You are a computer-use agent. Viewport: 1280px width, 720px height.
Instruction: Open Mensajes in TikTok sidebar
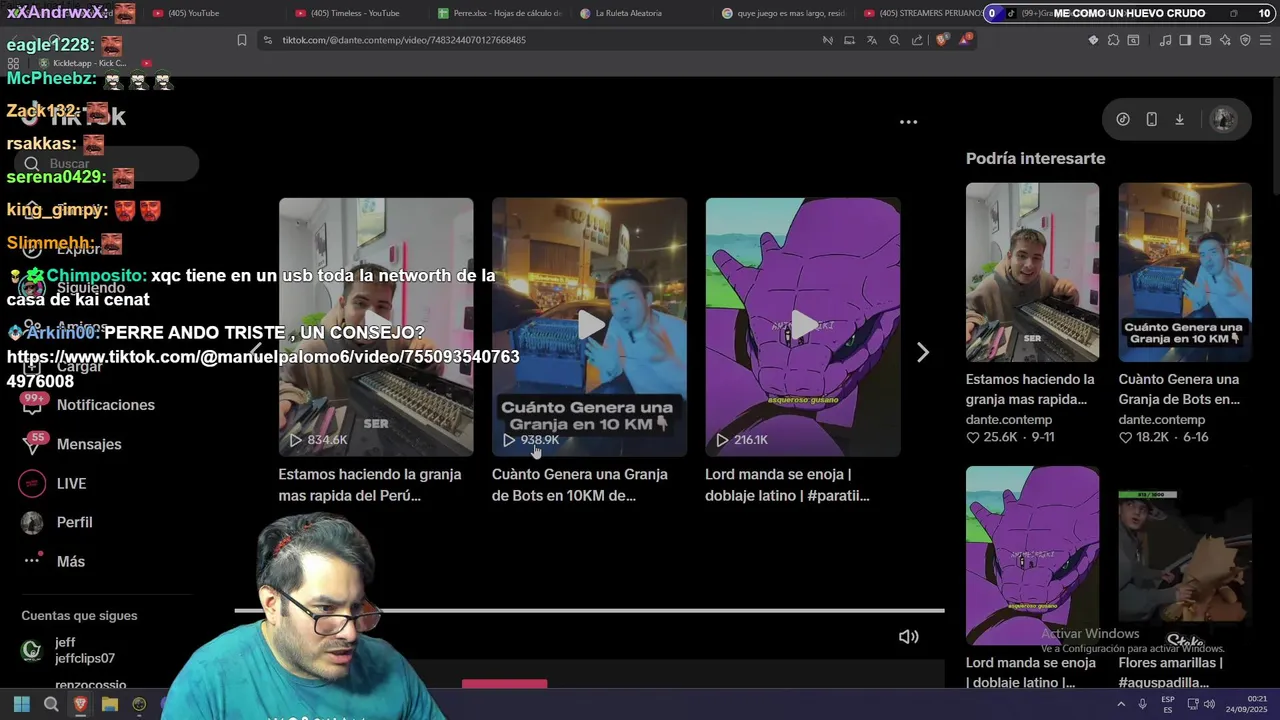tap(72, 444)
